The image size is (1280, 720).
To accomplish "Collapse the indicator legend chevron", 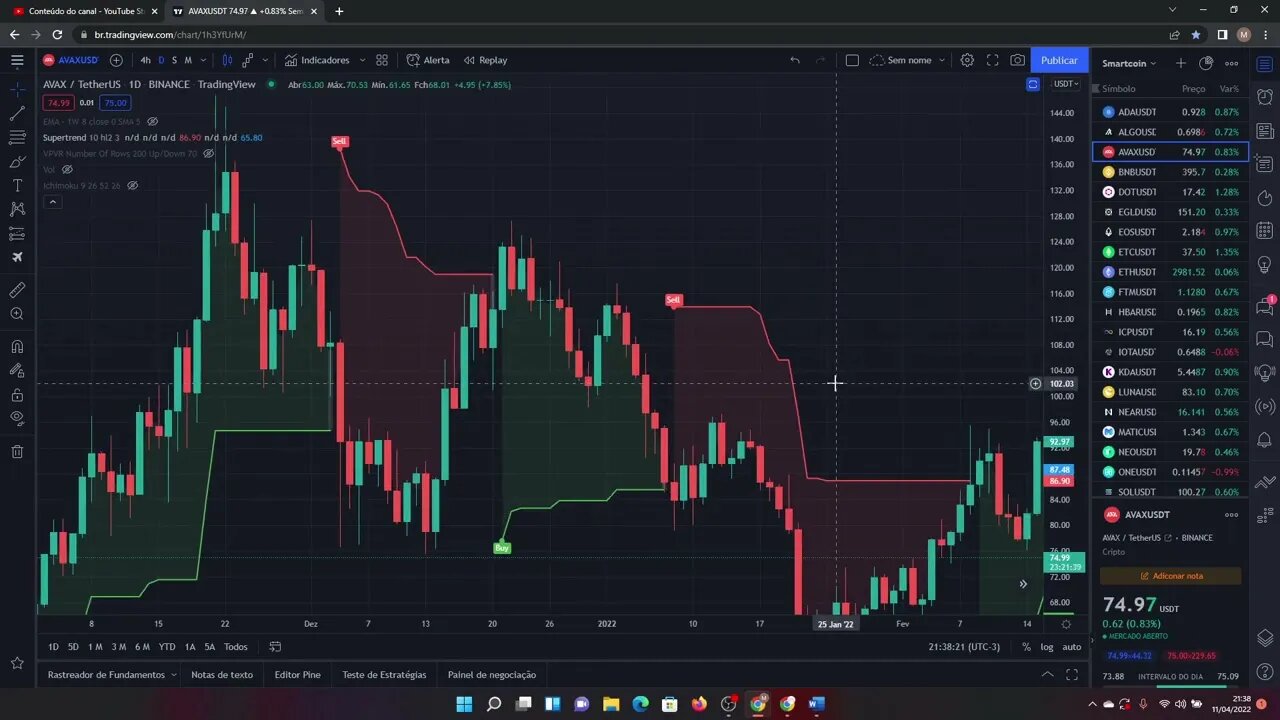I will coord(52,202).
